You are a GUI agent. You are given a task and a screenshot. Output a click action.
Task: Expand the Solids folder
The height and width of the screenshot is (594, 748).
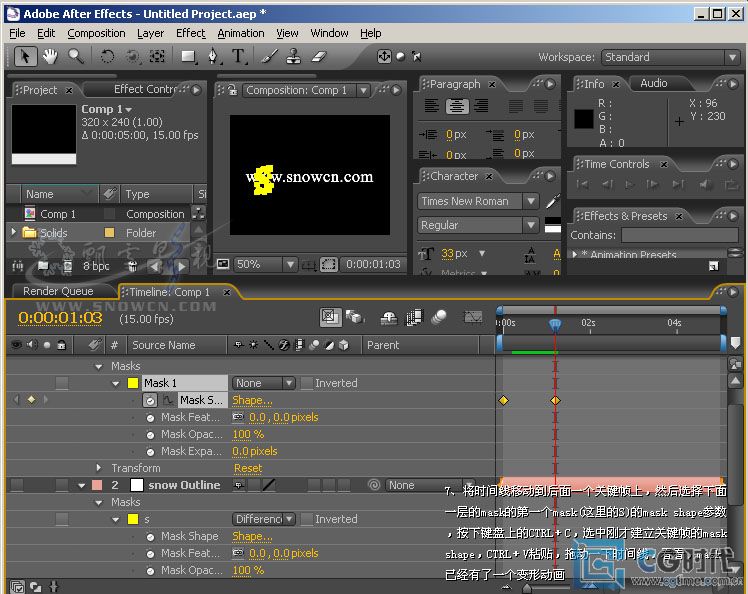click(x=14, y=232)
